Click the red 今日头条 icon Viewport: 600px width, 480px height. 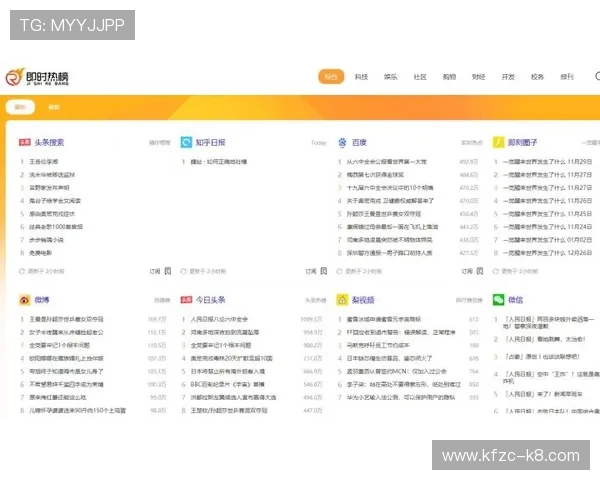(x=186, y=300)
